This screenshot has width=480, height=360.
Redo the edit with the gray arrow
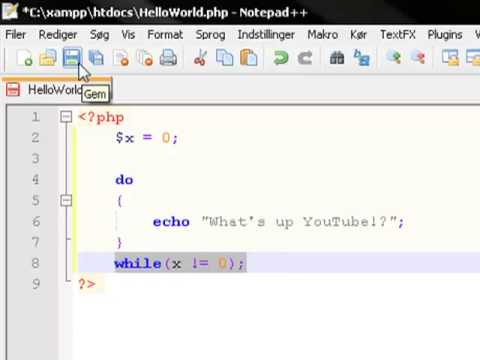pos(305,58)
